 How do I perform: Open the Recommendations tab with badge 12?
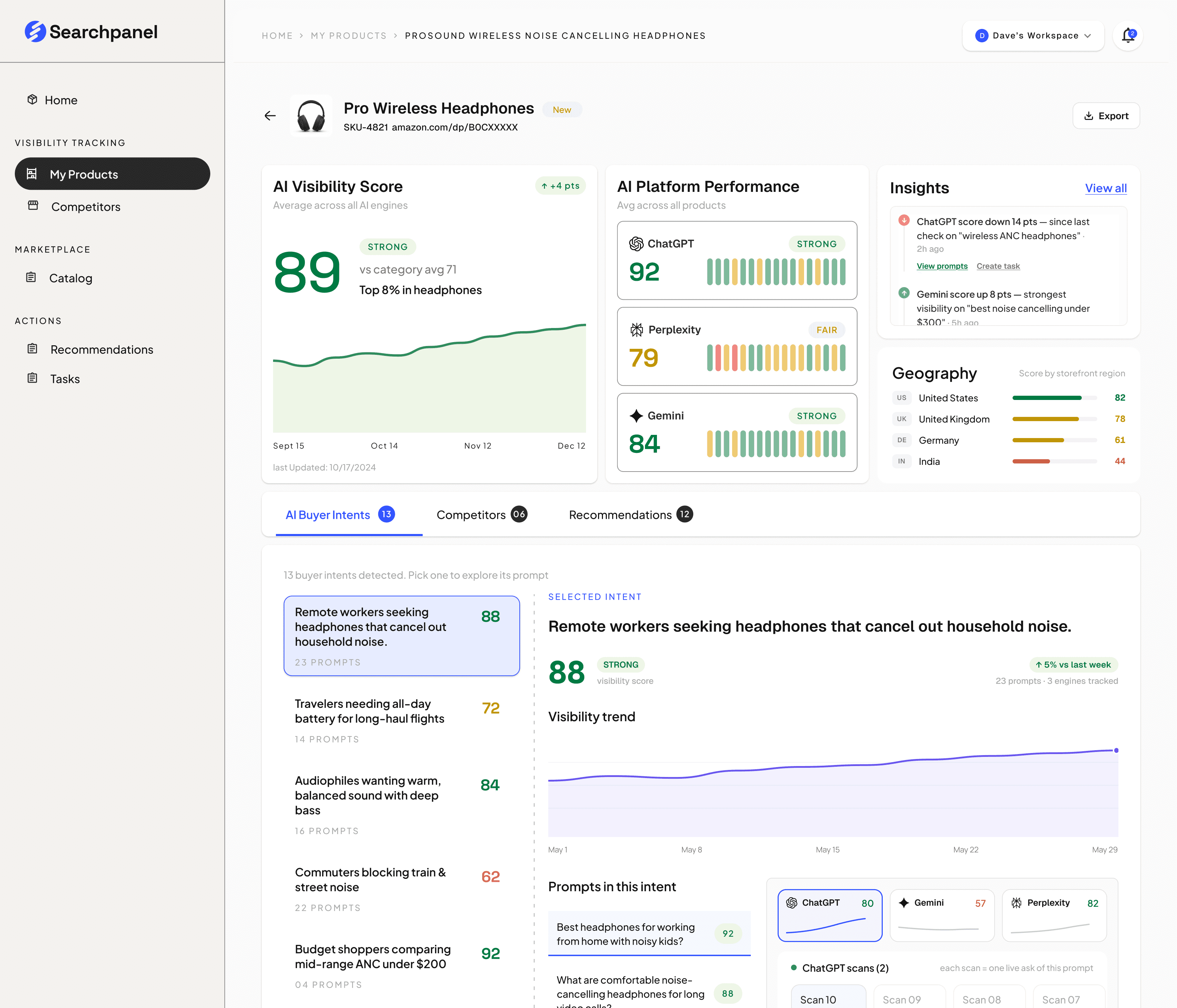pos(630,515)
